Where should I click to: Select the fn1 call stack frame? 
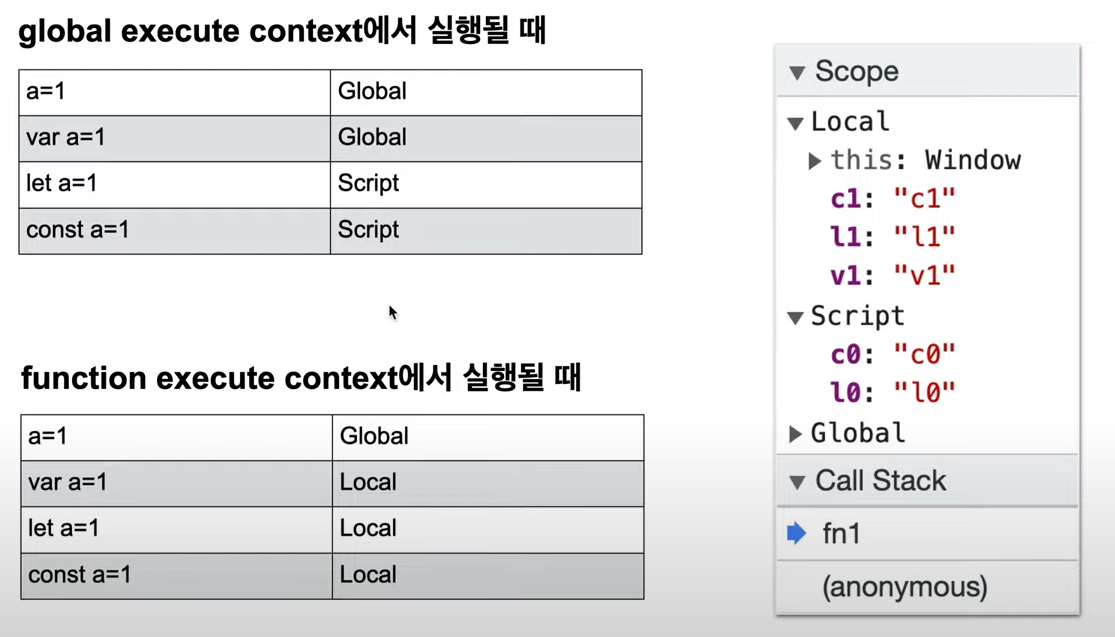[x=928, y=534]
